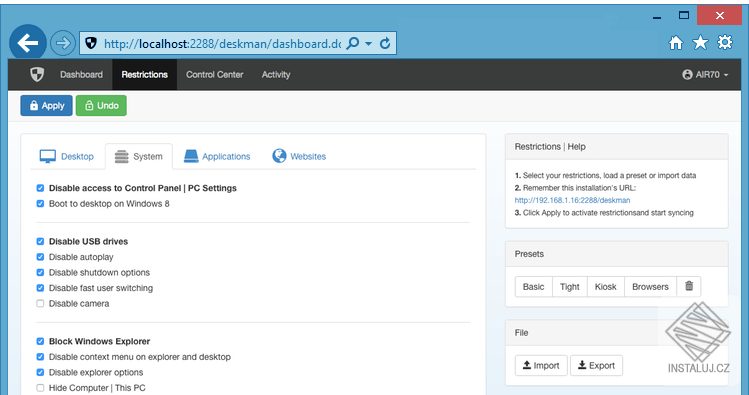Click the browser Back arrow button
Screen dimensions: 749x395
(28, 43)
